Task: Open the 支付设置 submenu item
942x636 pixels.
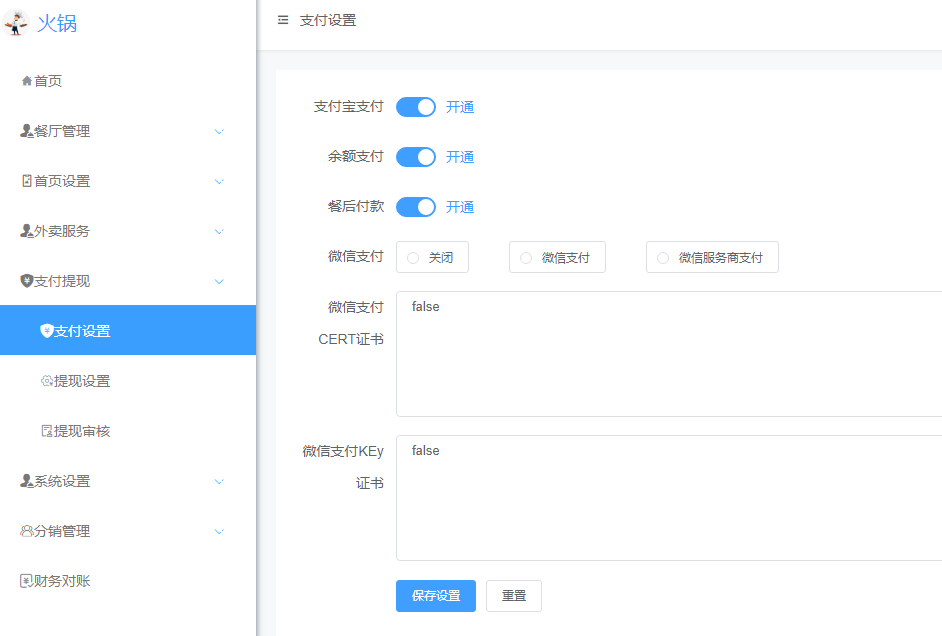Action: 128,330
